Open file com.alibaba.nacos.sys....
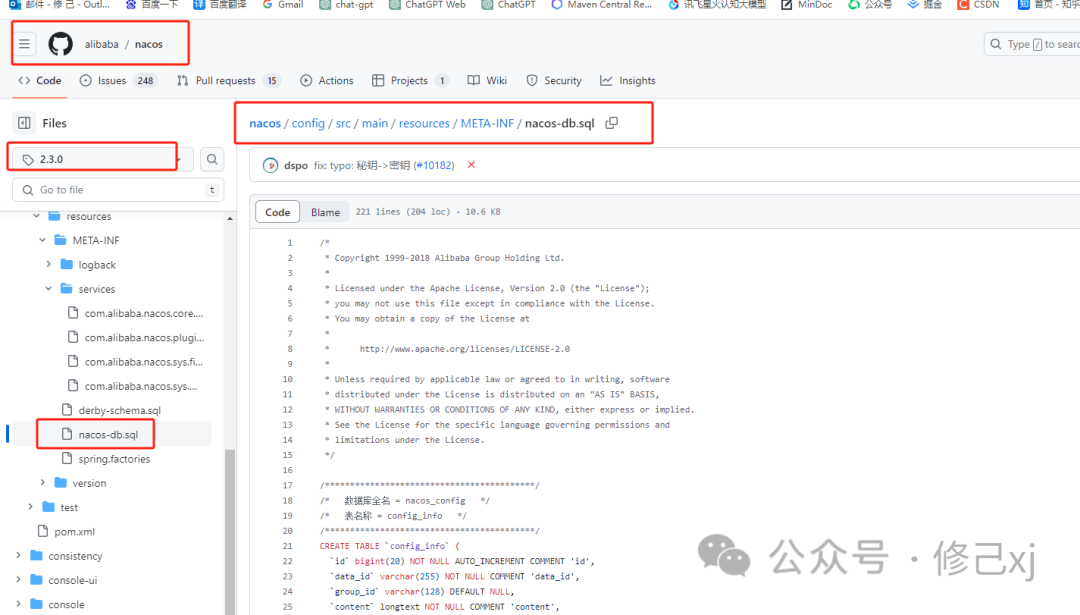 (141, 386)
